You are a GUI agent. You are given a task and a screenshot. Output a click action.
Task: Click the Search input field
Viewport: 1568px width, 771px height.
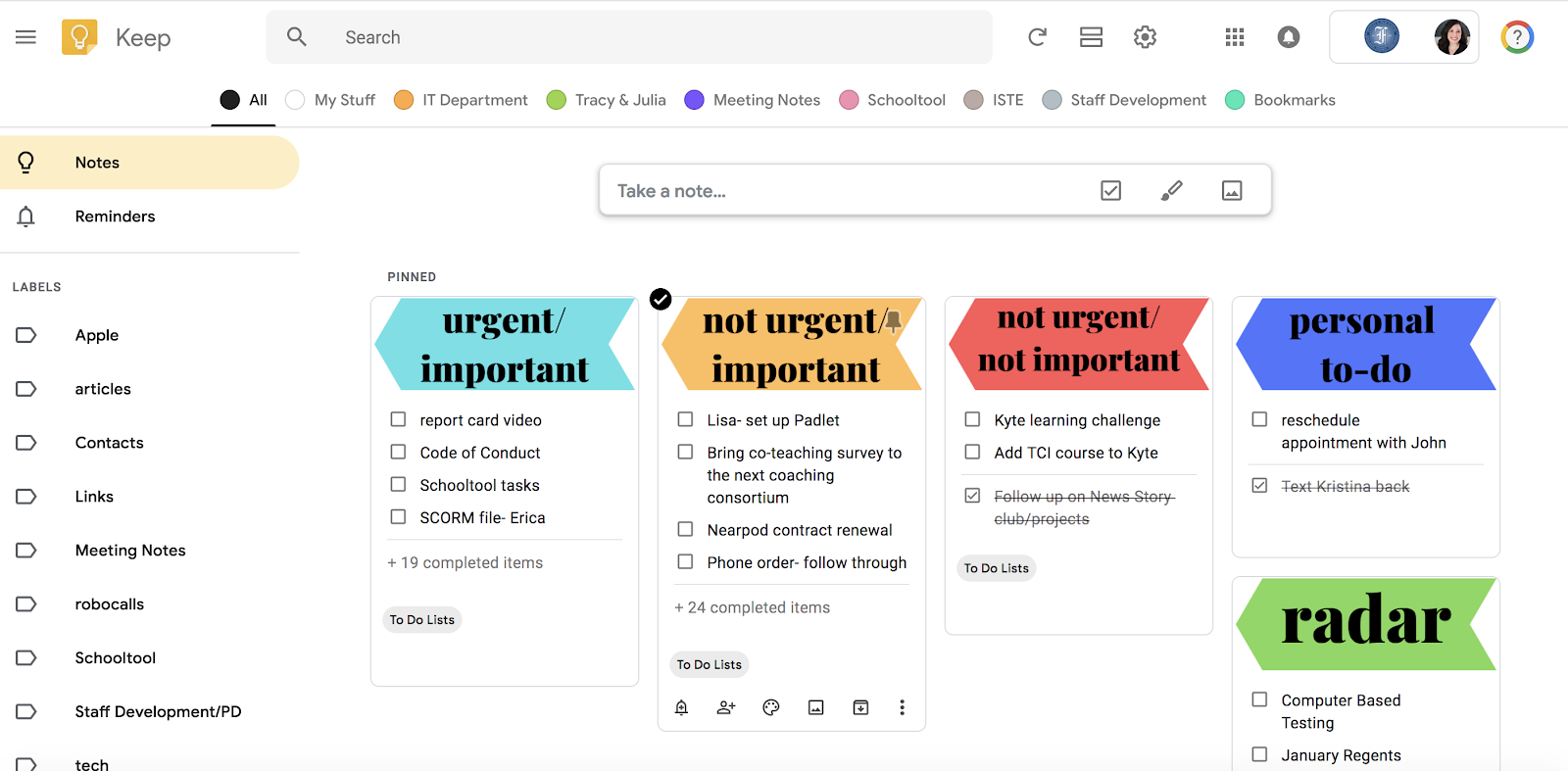[629, 37]
